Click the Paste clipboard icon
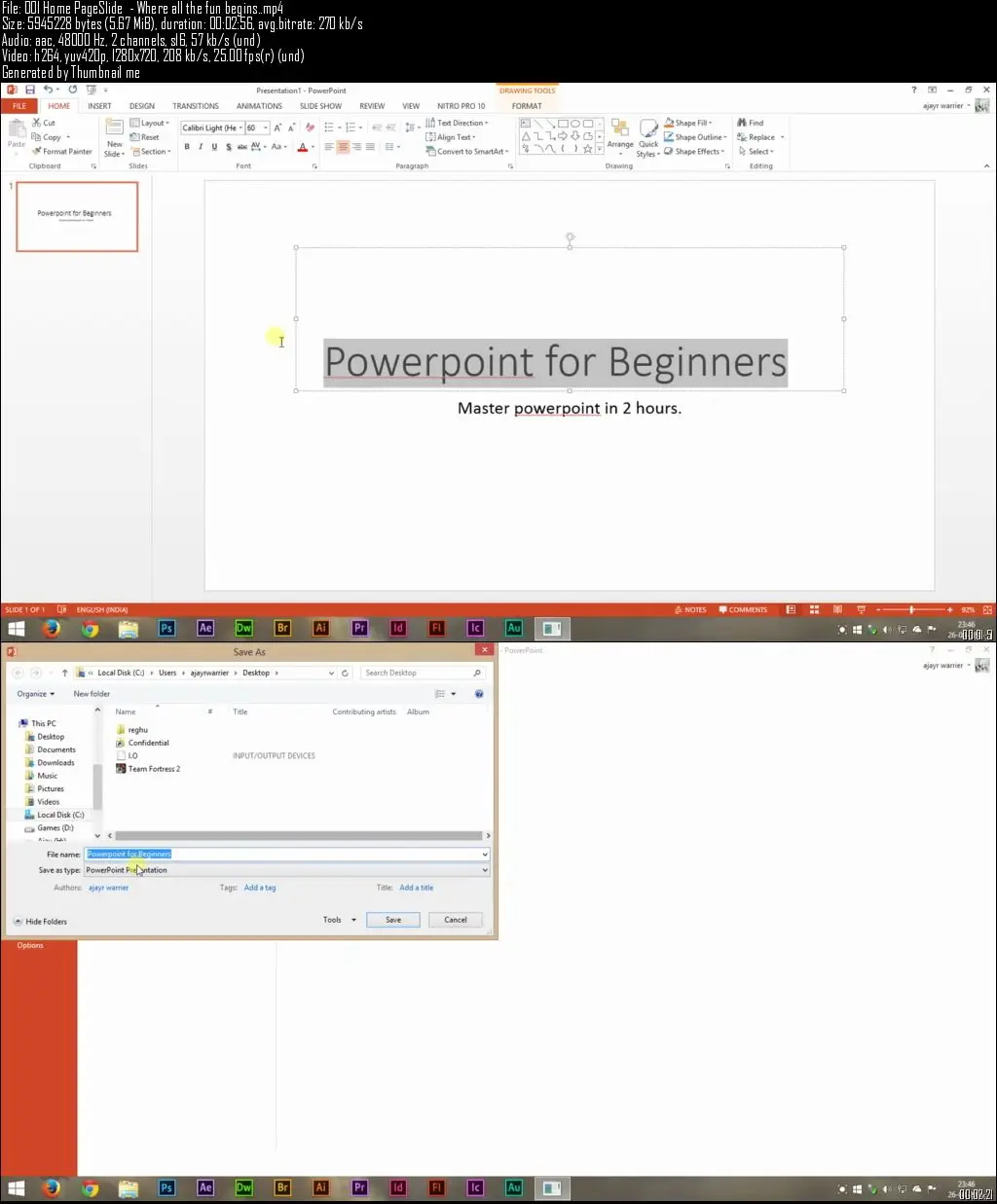Screen dimensions: 997x1204 17,128
